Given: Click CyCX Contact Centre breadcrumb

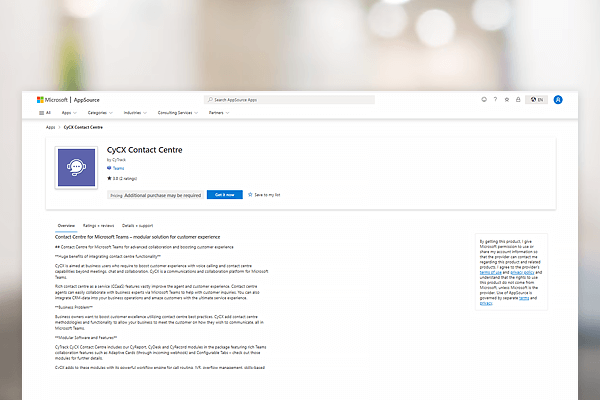Looking at the screenshot, I should [83, 127].
